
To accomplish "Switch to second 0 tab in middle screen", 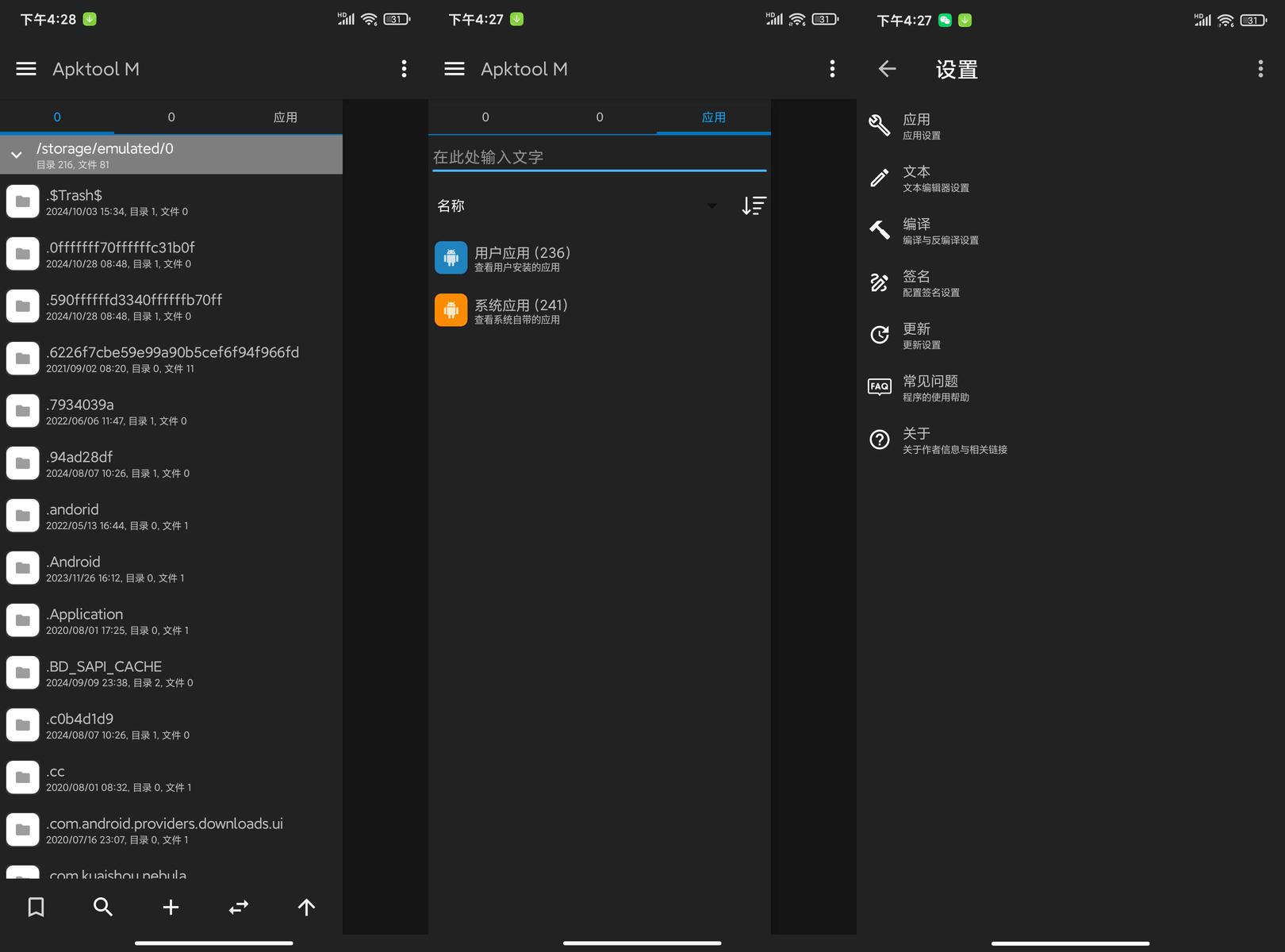I will point(600,117).
